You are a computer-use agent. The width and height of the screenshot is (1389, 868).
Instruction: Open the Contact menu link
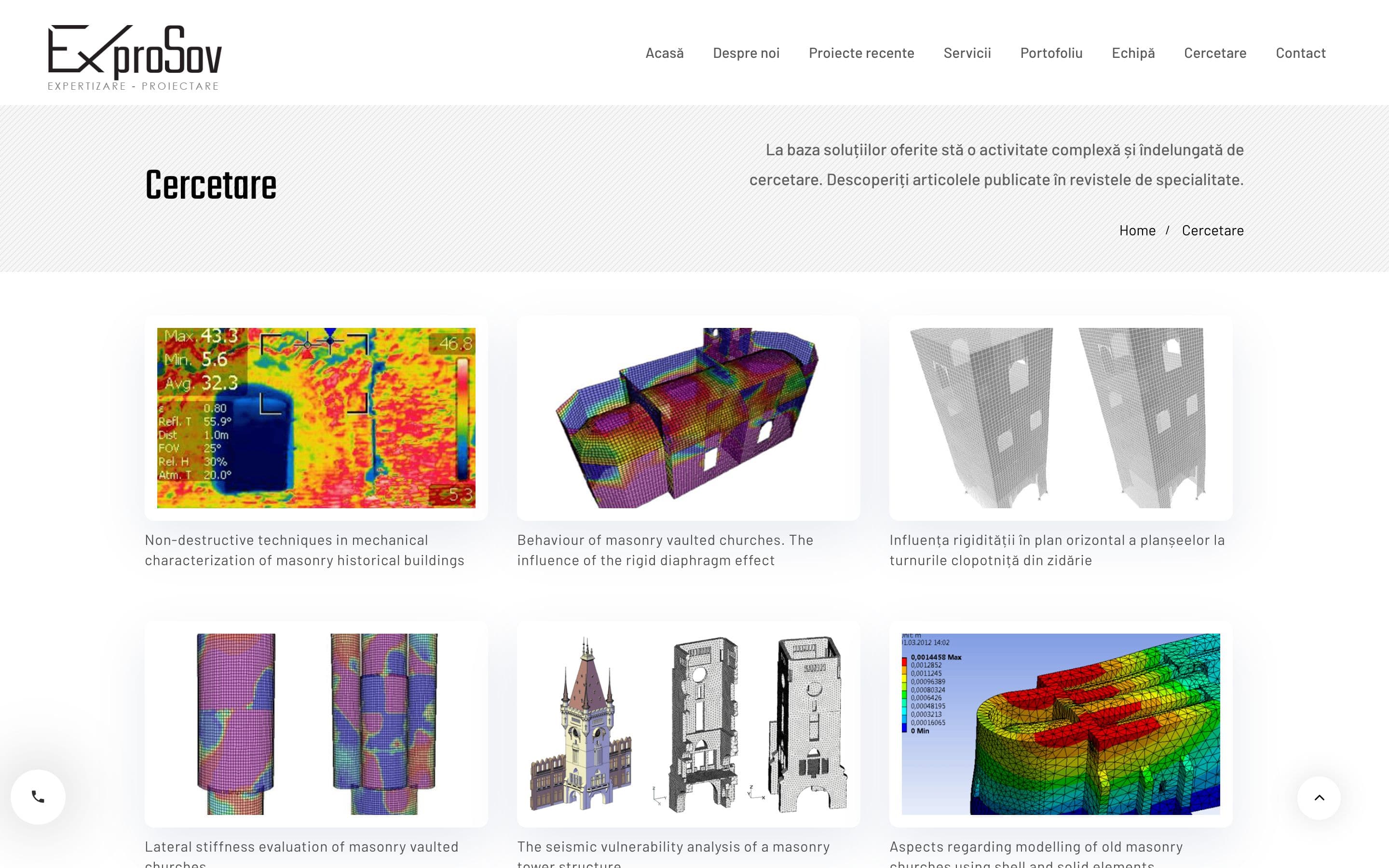1300,53
